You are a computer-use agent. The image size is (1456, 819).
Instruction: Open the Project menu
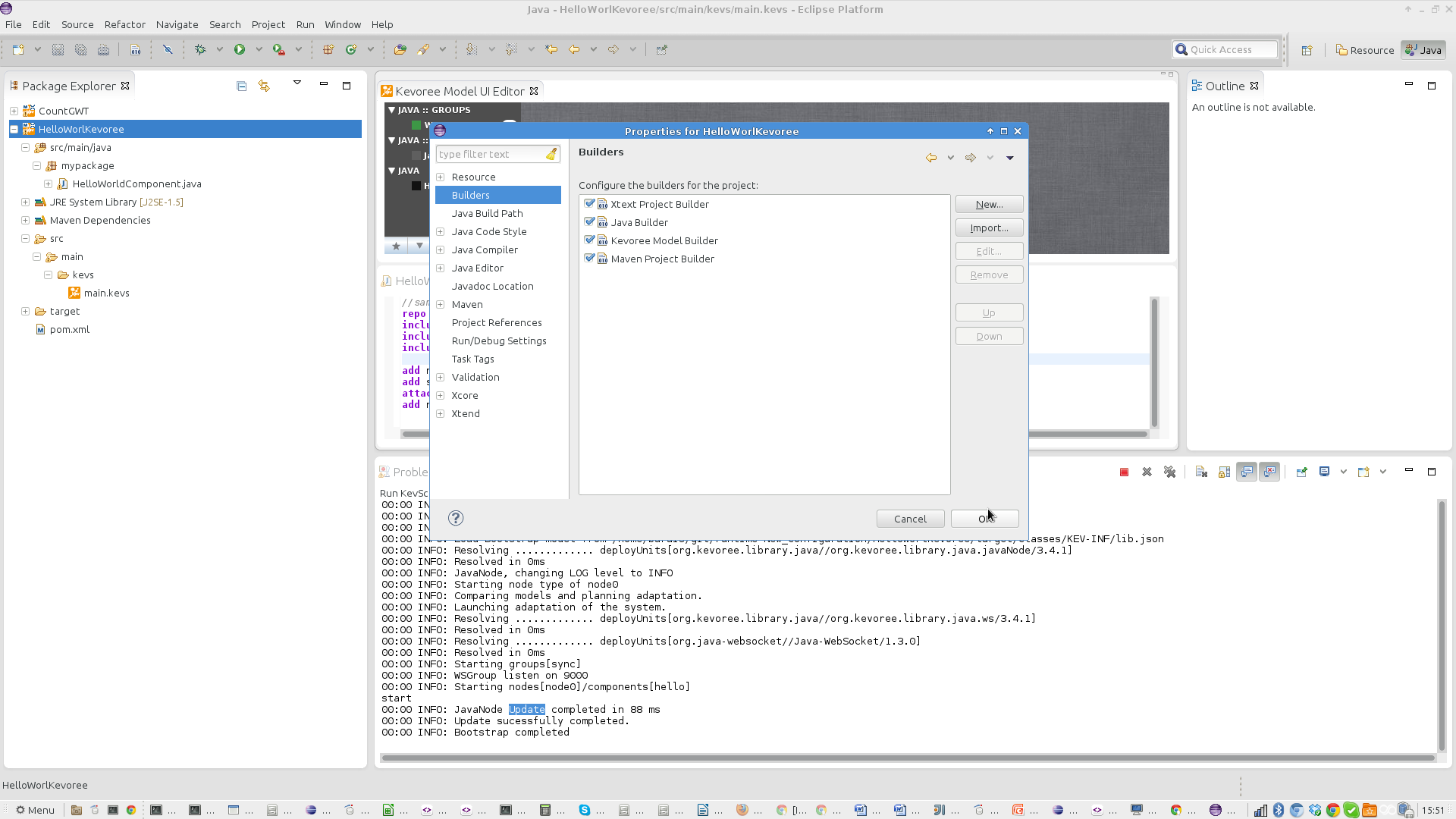268,24
